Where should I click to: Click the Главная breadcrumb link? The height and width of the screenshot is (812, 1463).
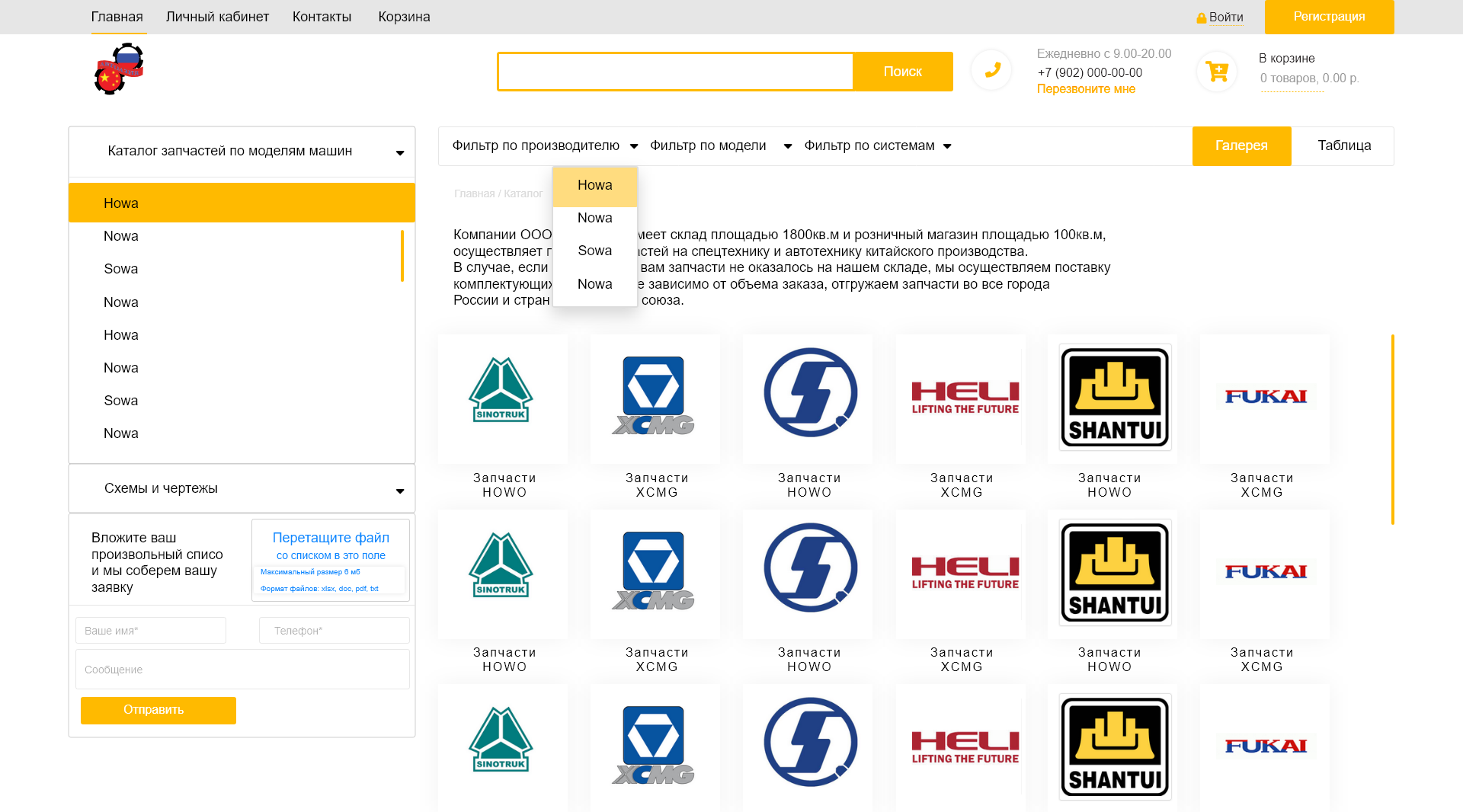tap(474, 193)
